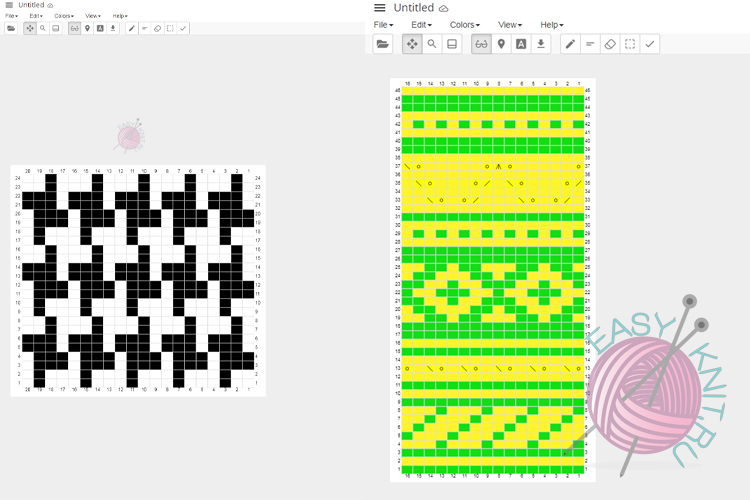Toggle the move/pan arrows tool in the large right toolbar
Image resolution: width=750 pixels, height=500 pixels.
(x=412, y=44)
